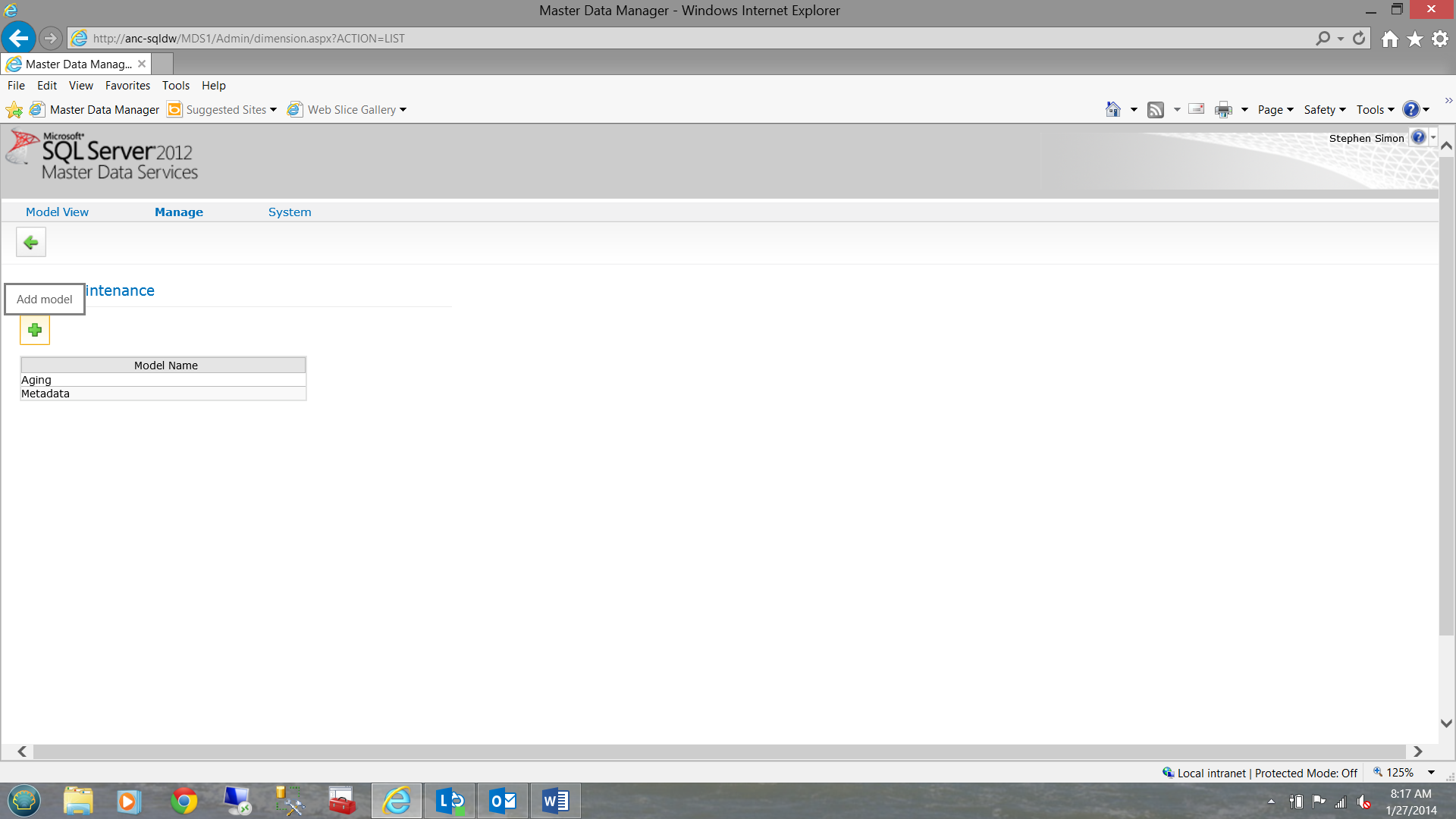Click the IE Home house icon
The height and width of the screenshot is (819, 1456).
[x=1389, y=39]
